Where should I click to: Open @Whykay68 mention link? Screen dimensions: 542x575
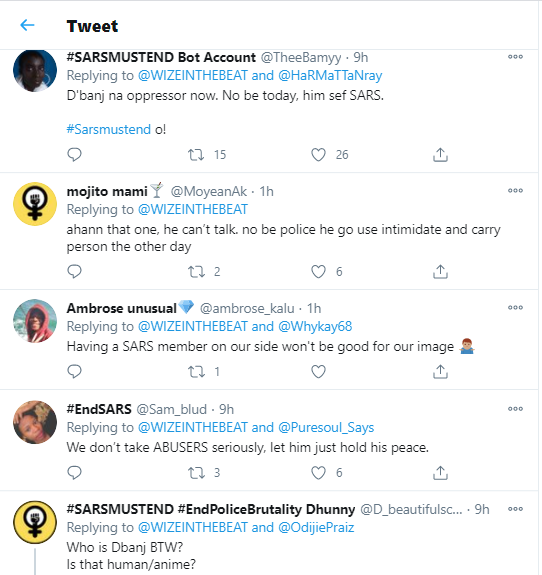(315, 326)
